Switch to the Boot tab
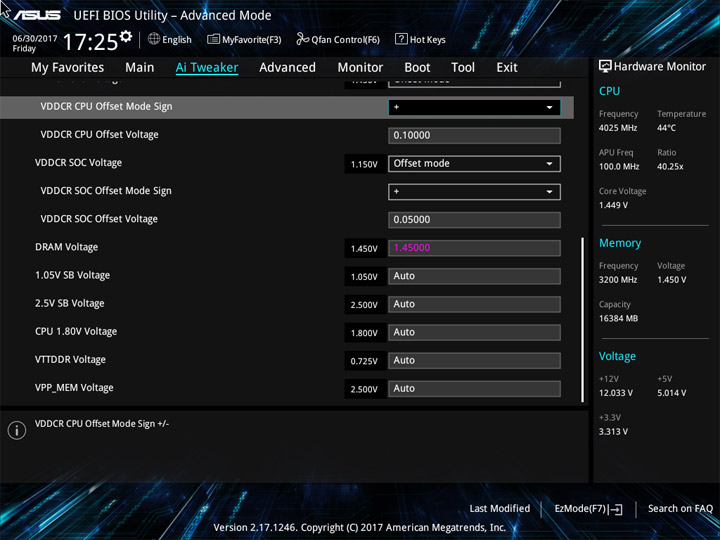Image resolution: width=720 pixels, height=540 pixels. (417, 68)
